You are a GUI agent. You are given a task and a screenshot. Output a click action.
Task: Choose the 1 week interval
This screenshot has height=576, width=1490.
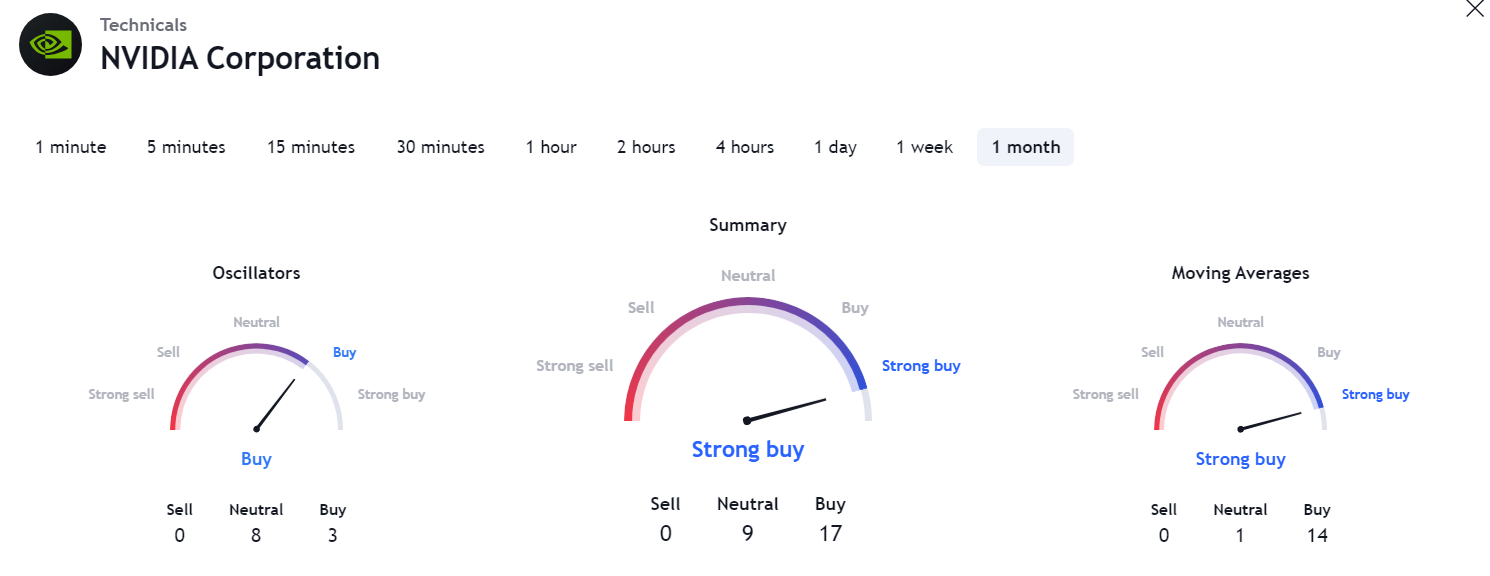[x=925, y=147]
